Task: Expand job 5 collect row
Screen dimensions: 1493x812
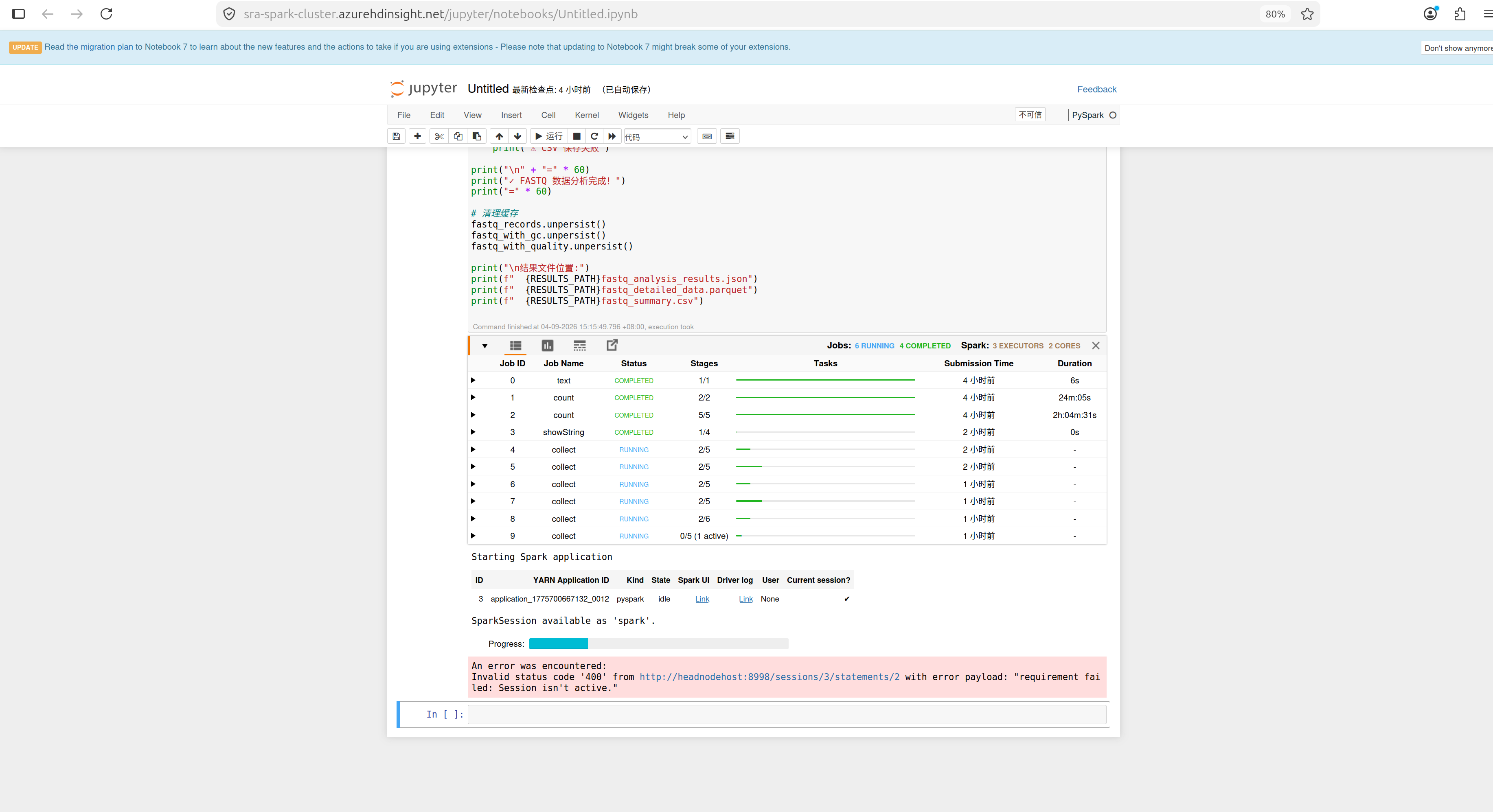Action: [473, 466]
